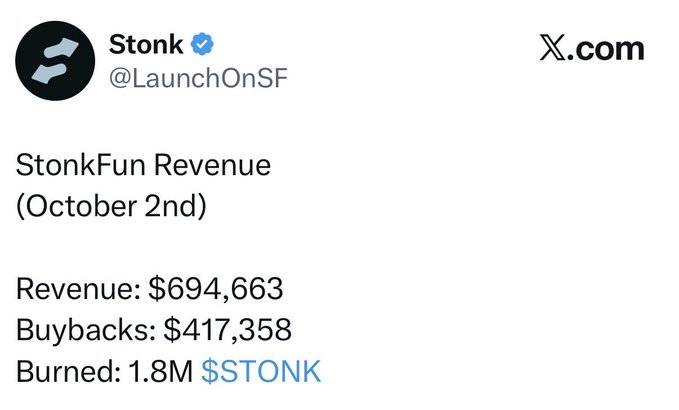Open the @LaunchOnSF handle
The width and height of the screenshot is (679, 410).
pos(198,78)
